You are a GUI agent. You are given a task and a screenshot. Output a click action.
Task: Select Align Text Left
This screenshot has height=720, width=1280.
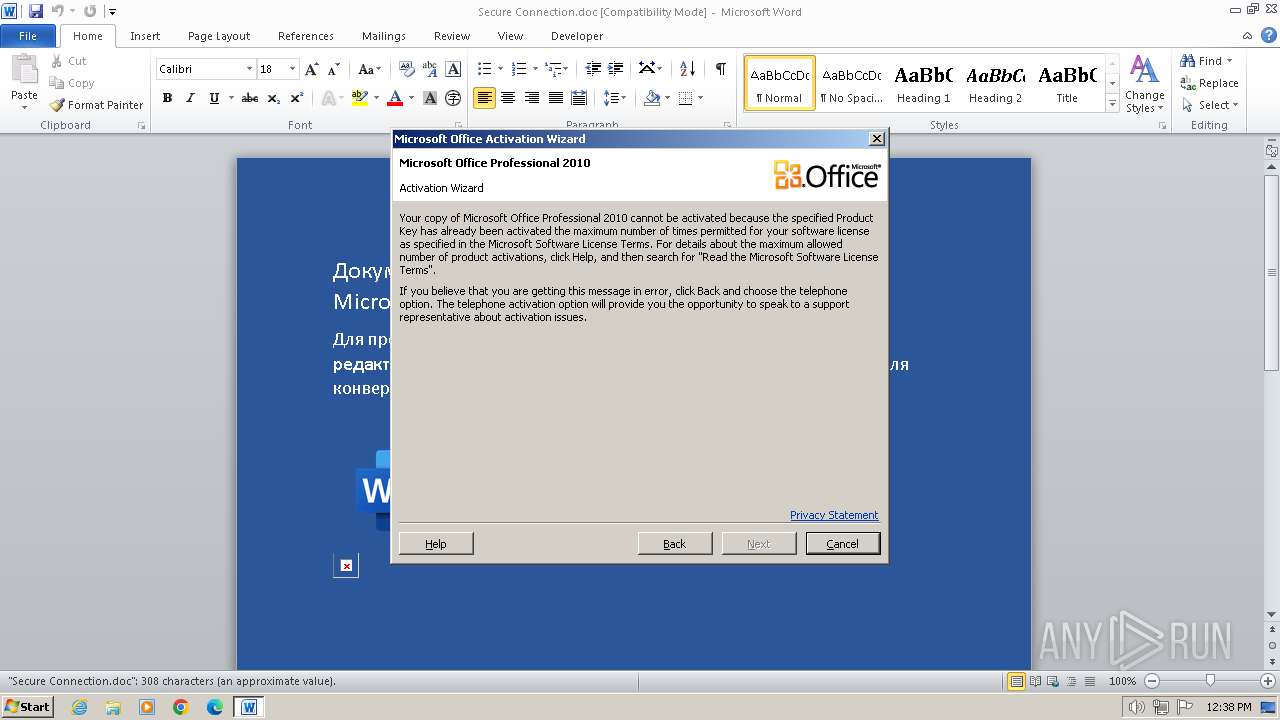(x=485, y=98)
